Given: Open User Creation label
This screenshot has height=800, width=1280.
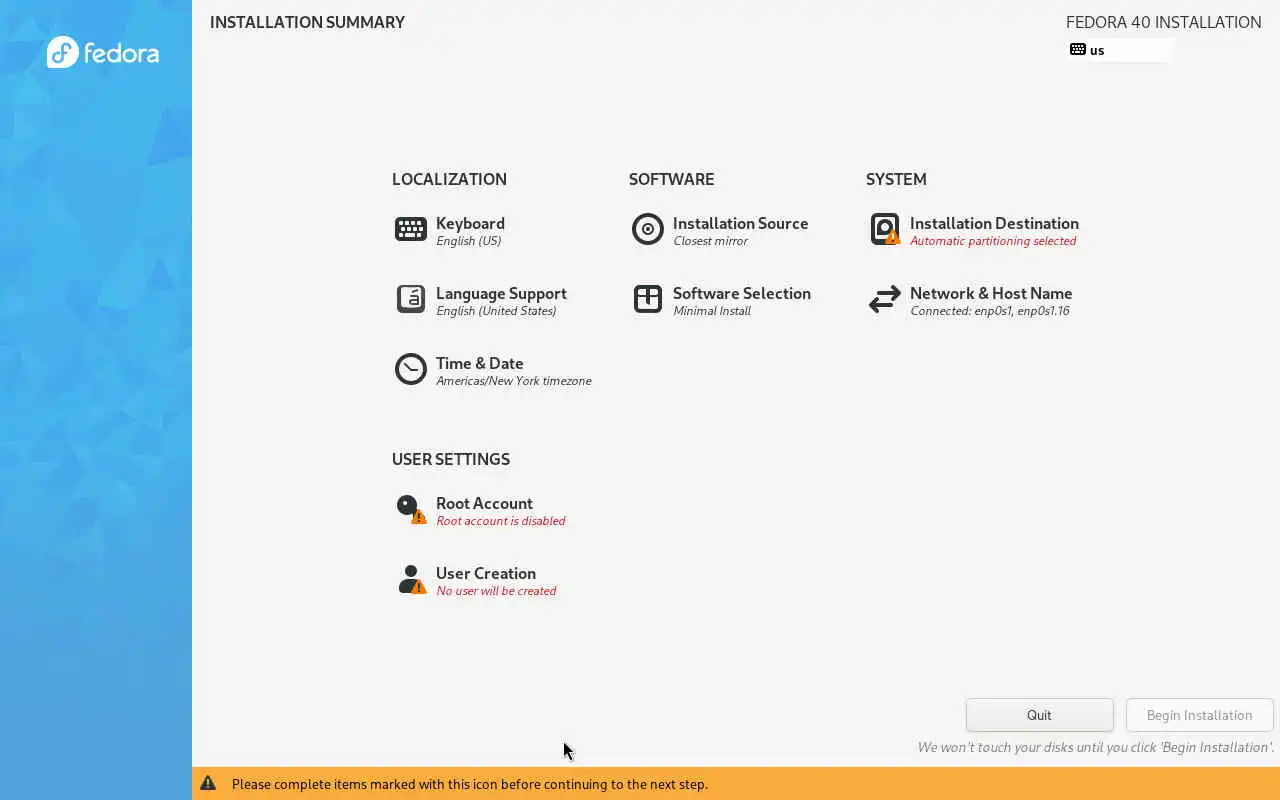Looking at the screenshot, I should pyautogui.click(x=485, y=573).
